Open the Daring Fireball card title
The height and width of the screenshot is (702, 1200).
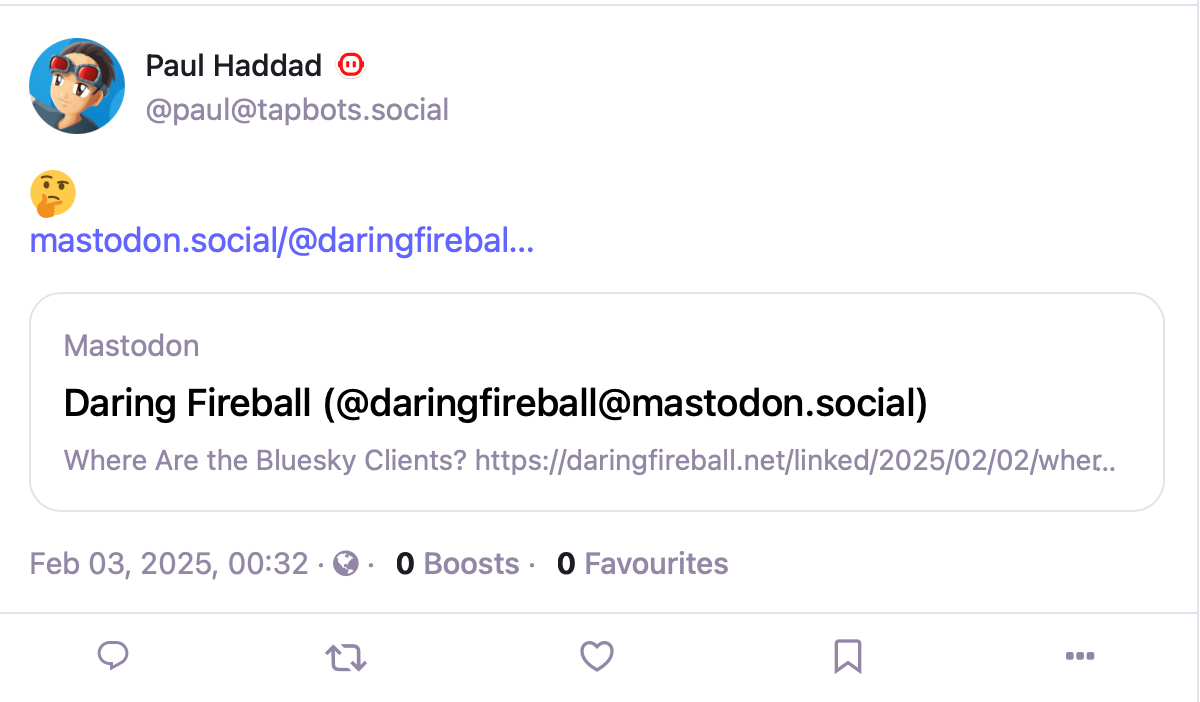[495, 403]
